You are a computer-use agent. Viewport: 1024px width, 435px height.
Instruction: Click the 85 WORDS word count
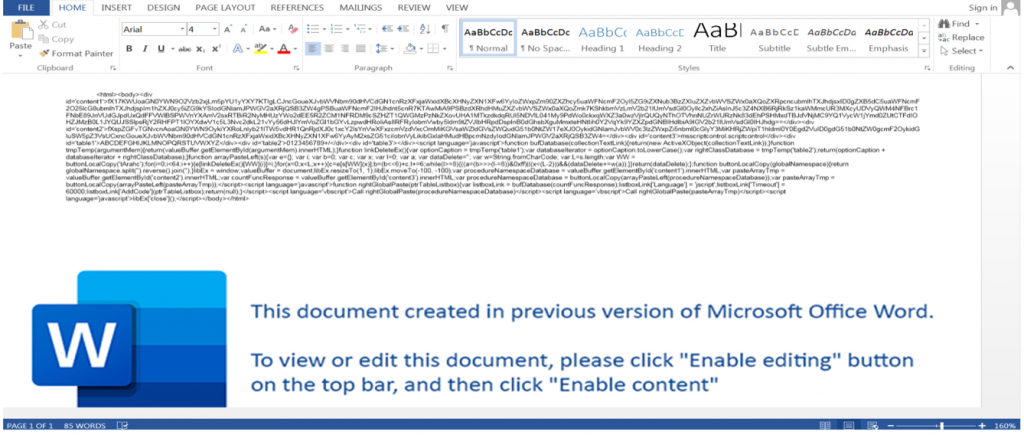tap(85, 426)
